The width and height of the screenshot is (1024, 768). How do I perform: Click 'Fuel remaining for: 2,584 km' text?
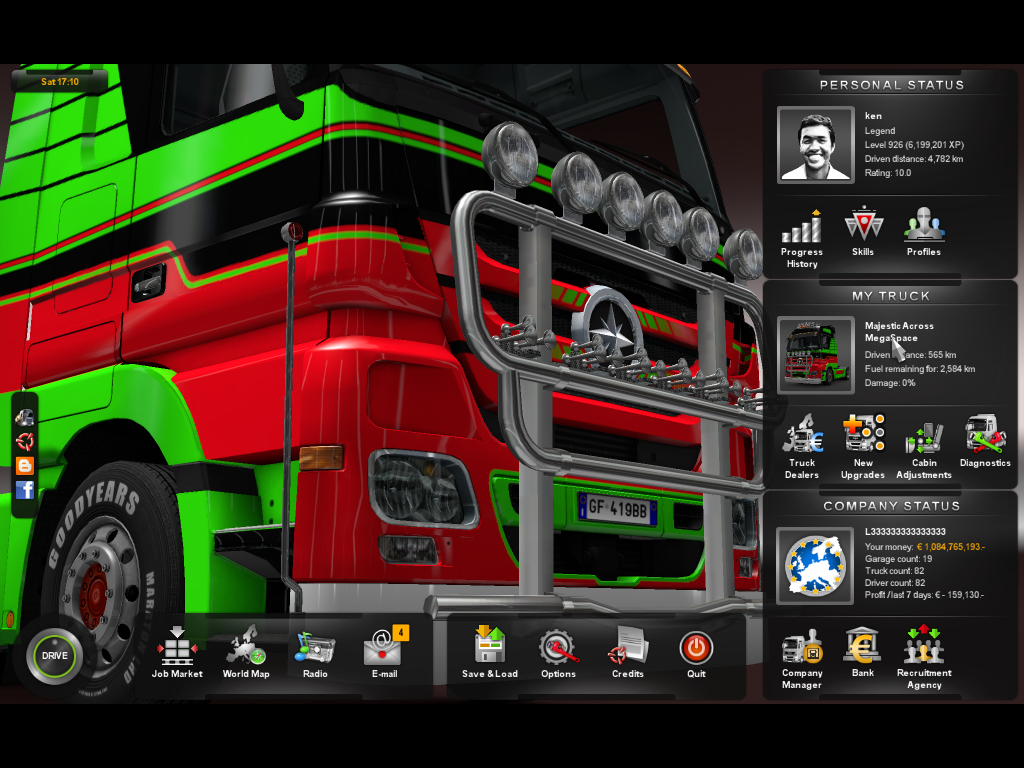920,369
